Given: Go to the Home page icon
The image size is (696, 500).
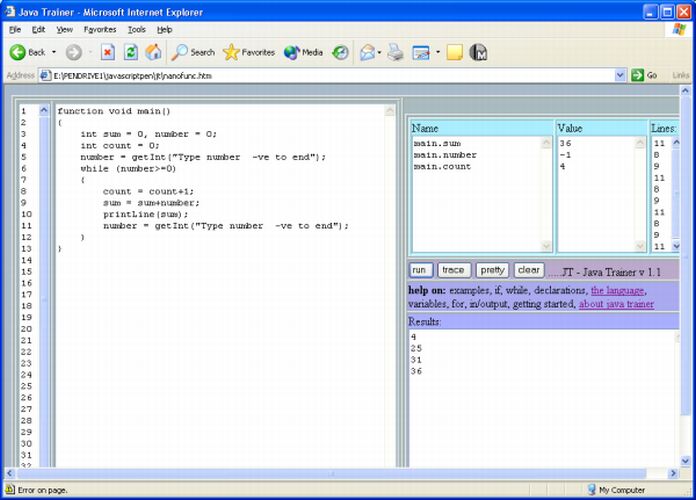Looking at the screenshot, I should coord(153,52).
